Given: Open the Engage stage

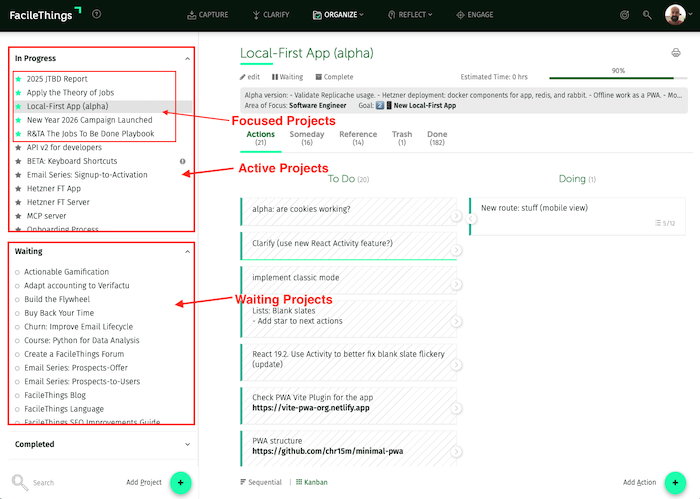Looking at the screenshot, I should [x=475, y=15].
